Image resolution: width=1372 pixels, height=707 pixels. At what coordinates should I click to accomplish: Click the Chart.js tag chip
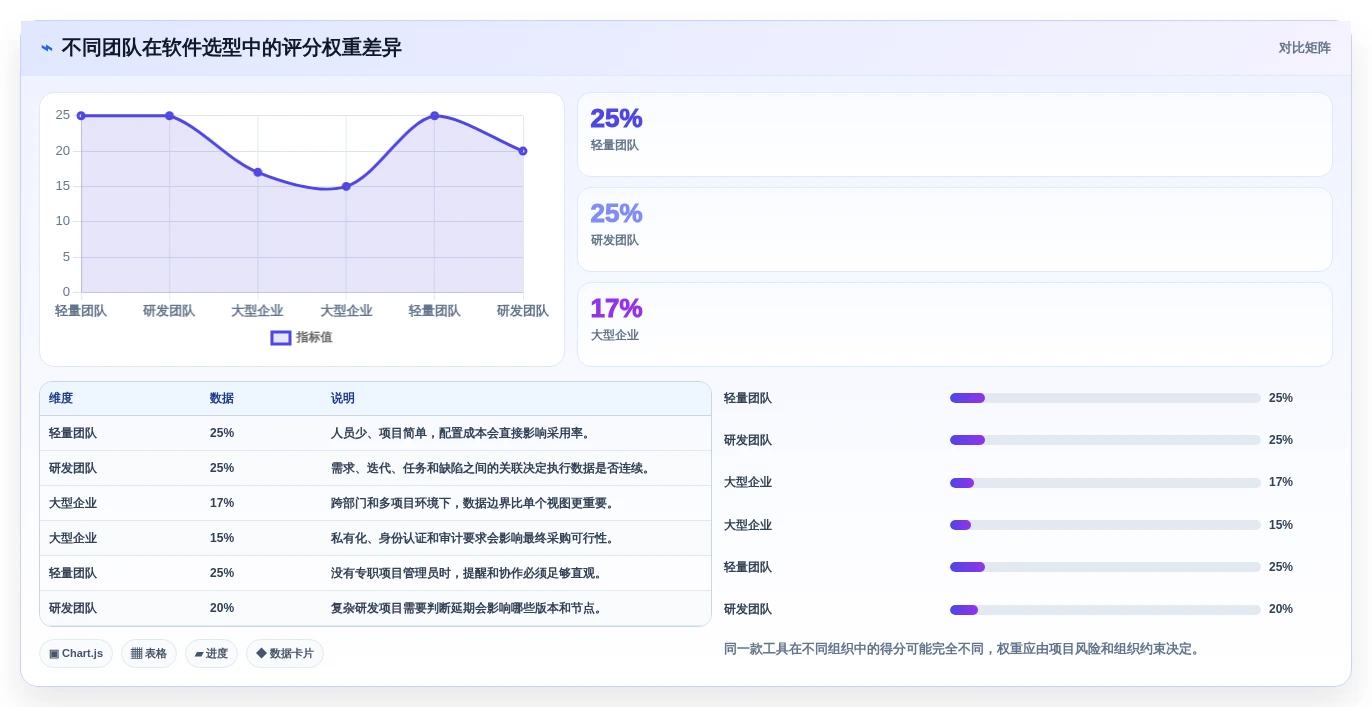tap(76, 654)
